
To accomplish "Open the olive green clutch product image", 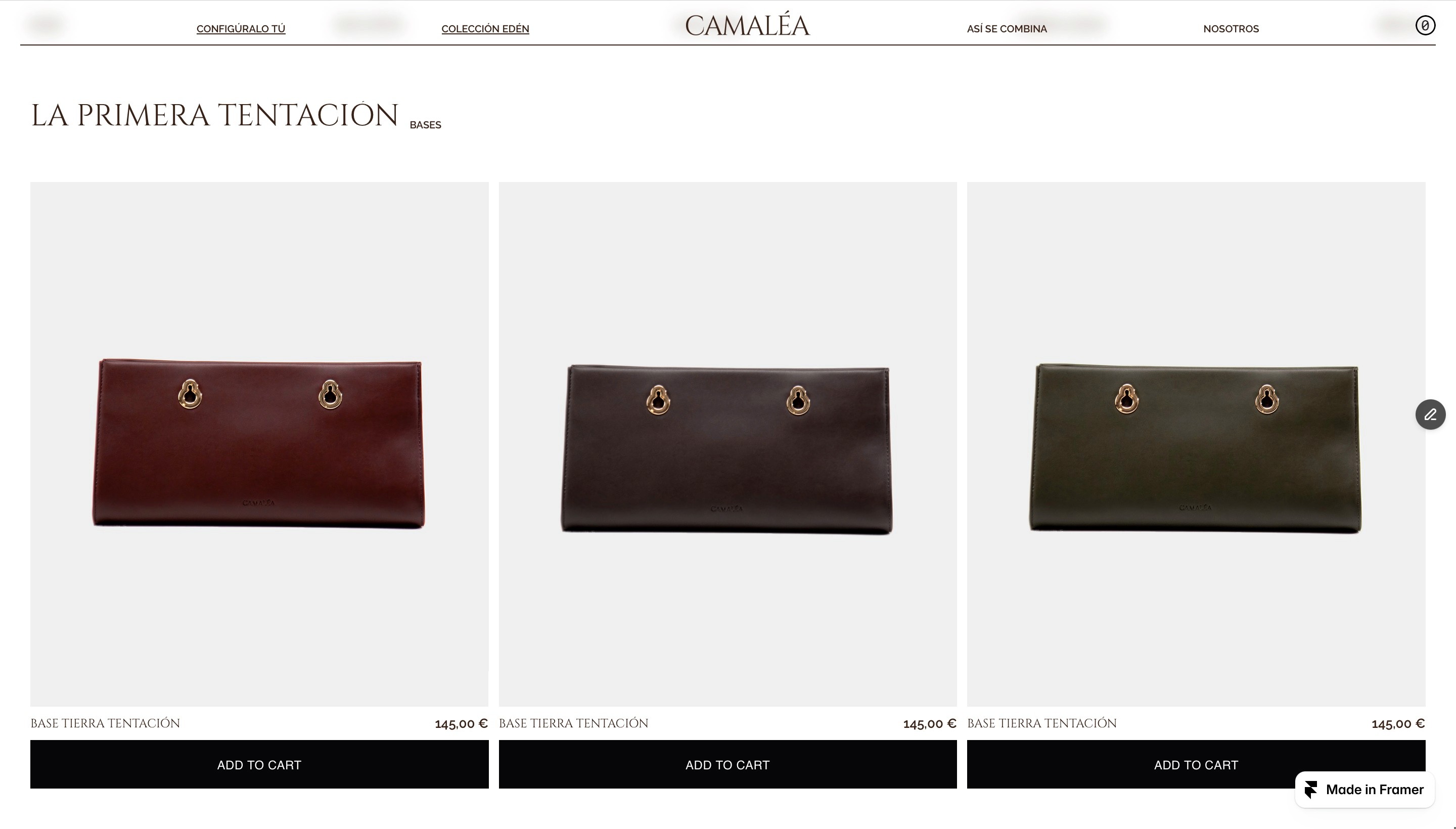I will point(1196,444).
